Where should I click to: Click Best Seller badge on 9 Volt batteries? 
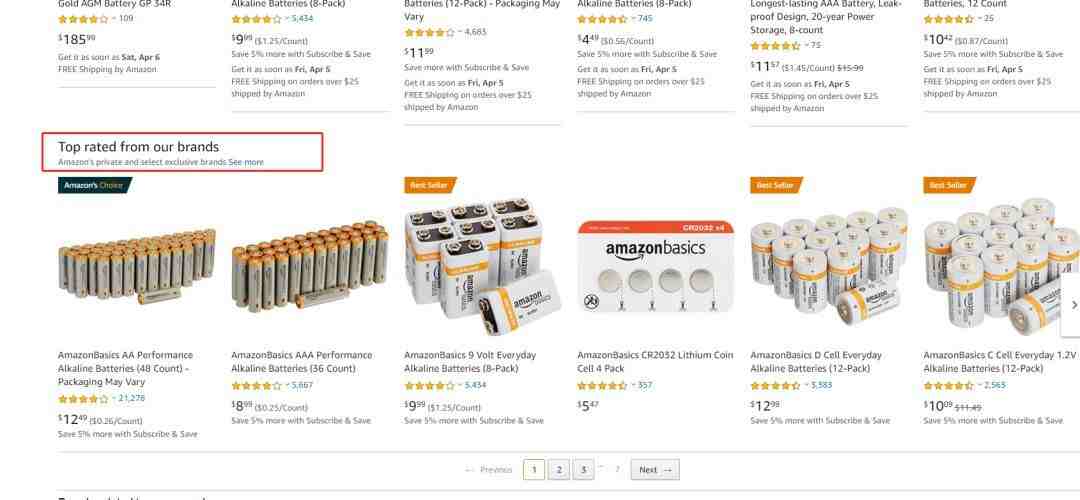click(x=430, y=185)
